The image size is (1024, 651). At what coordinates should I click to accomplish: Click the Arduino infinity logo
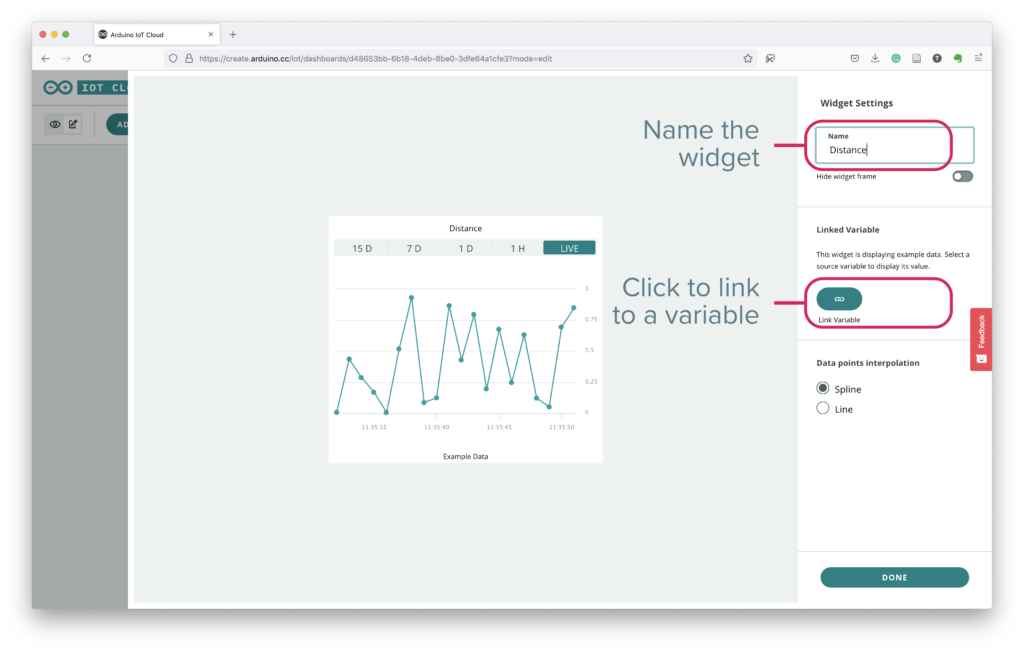click(x=58, y=87)
